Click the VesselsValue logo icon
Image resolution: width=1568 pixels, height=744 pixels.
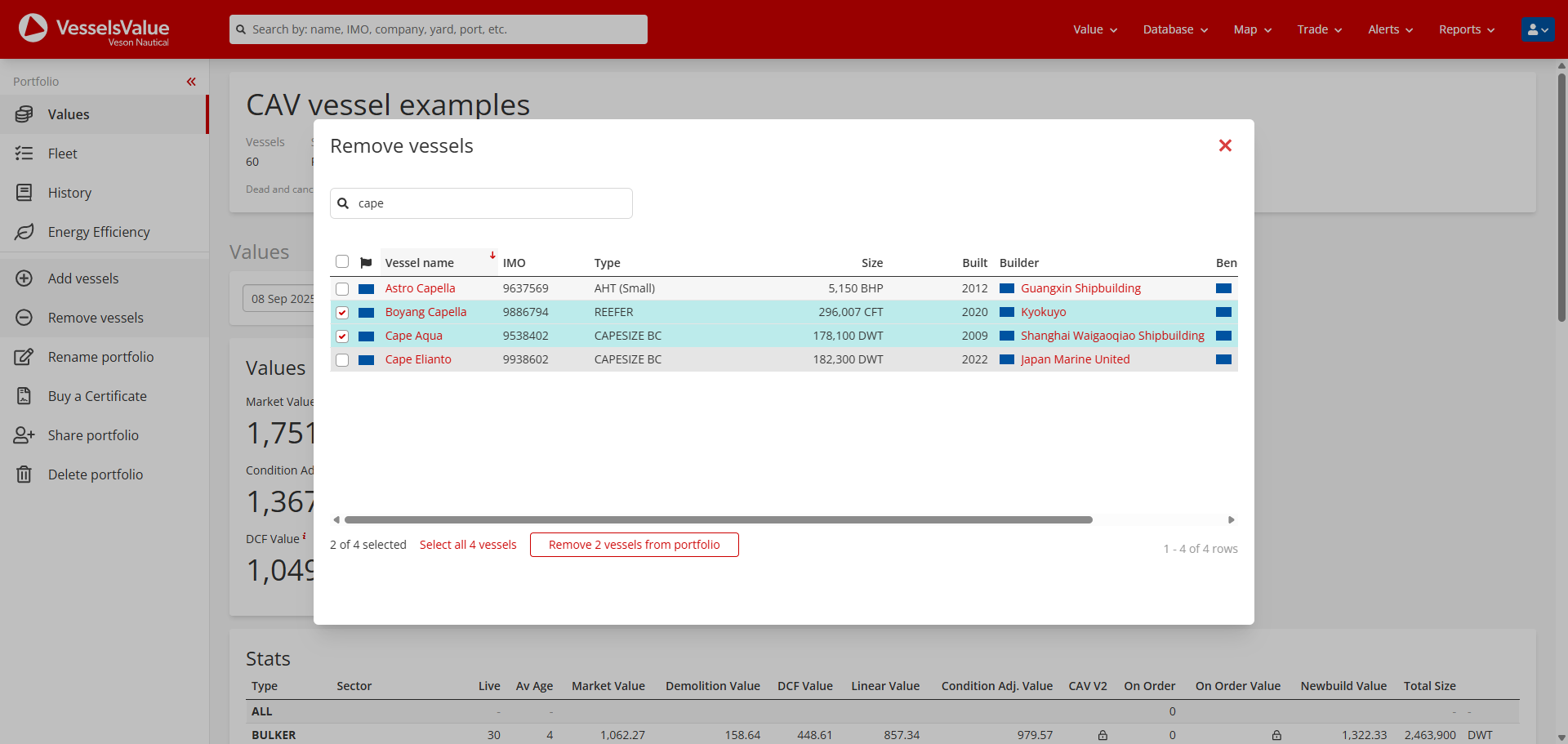point(33,29)
